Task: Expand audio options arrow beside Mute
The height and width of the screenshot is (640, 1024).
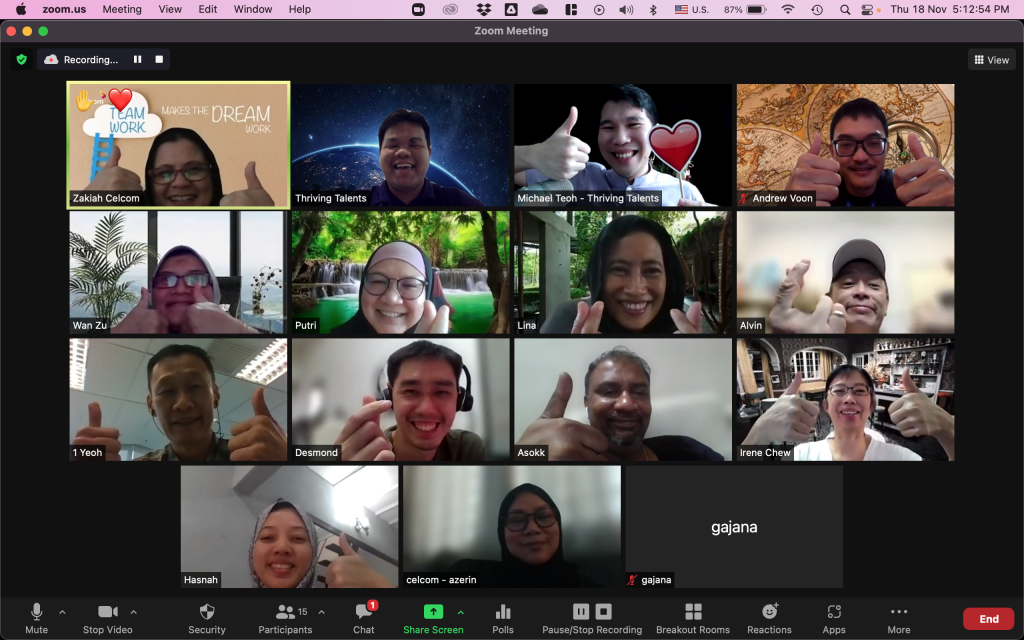Action: pos(62,612)
